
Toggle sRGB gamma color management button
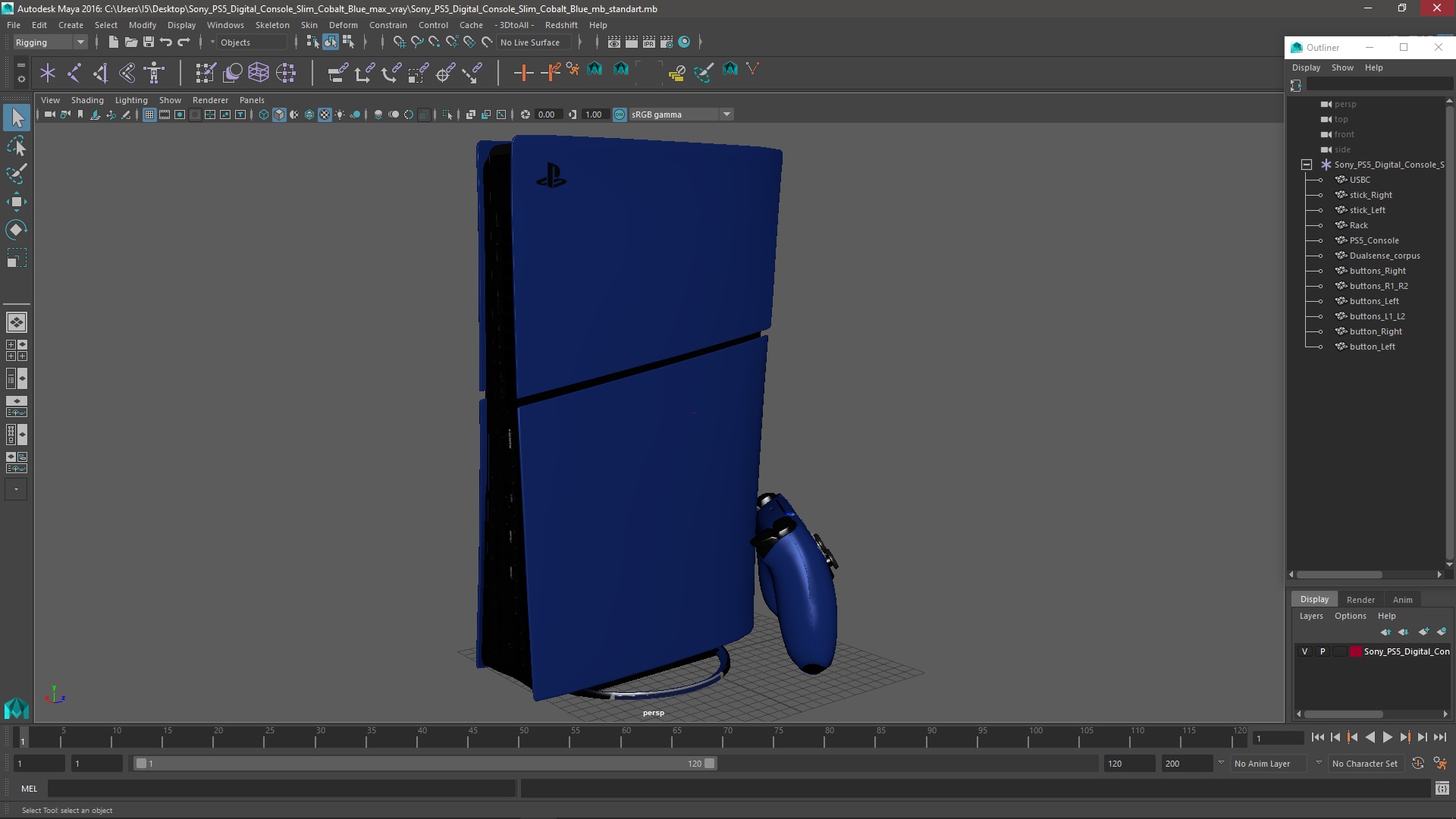pos(620,115)
